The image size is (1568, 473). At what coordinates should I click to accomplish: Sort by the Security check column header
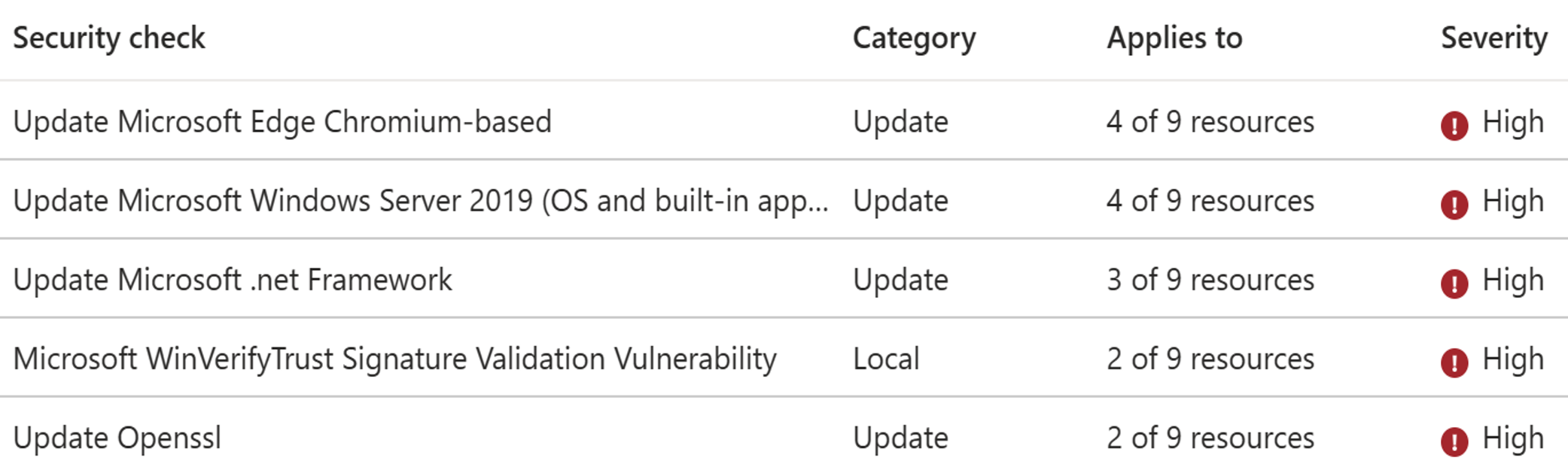pos(109,38)
